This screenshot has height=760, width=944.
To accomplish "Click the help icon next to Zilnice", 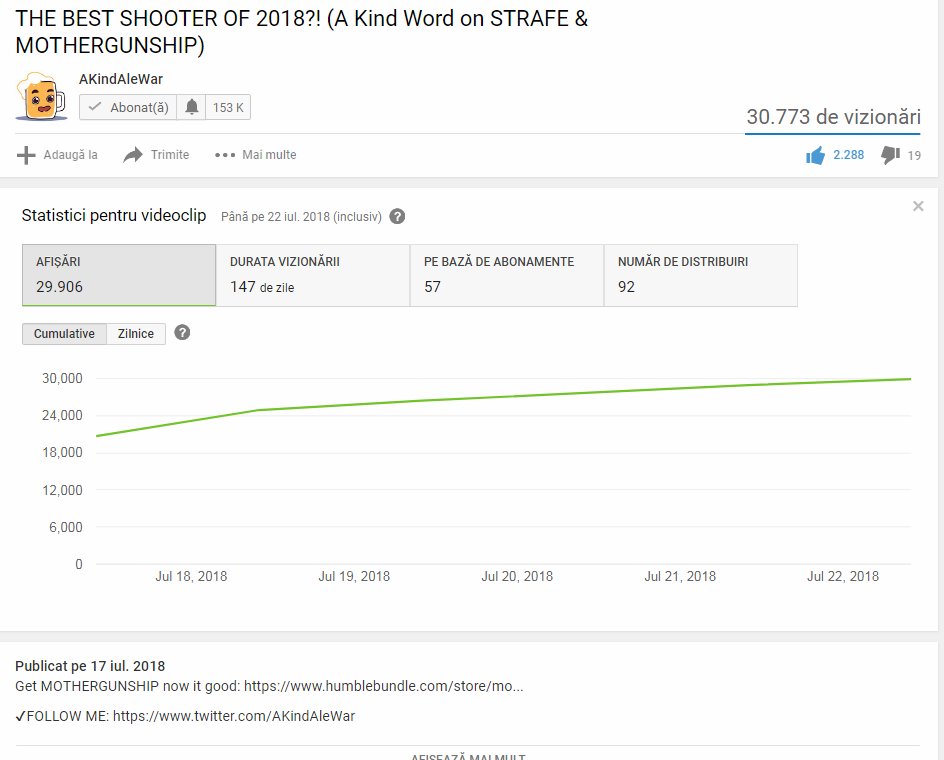I will (182, 332).
